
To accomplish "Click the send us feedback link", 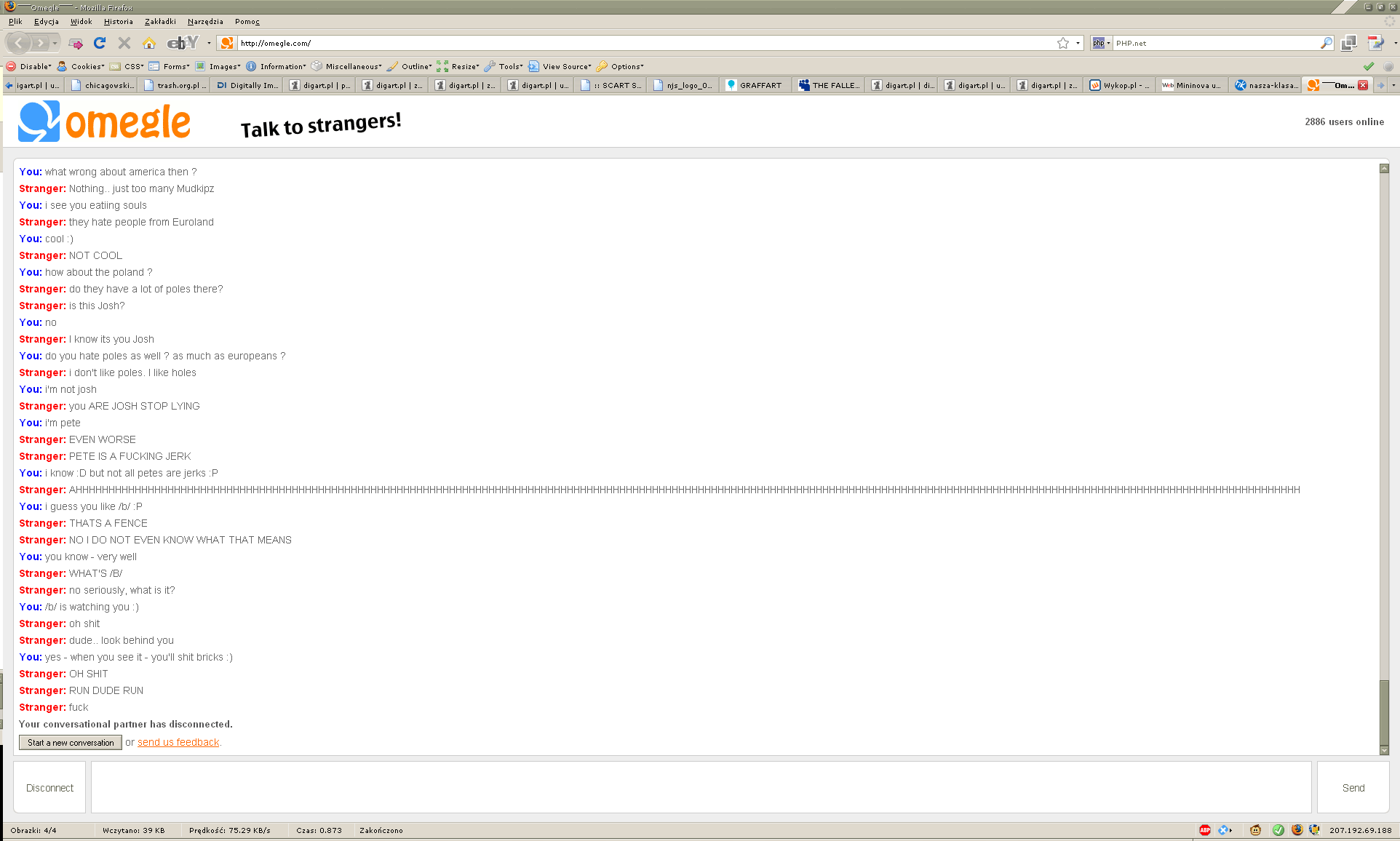I will tap(178, 742).
